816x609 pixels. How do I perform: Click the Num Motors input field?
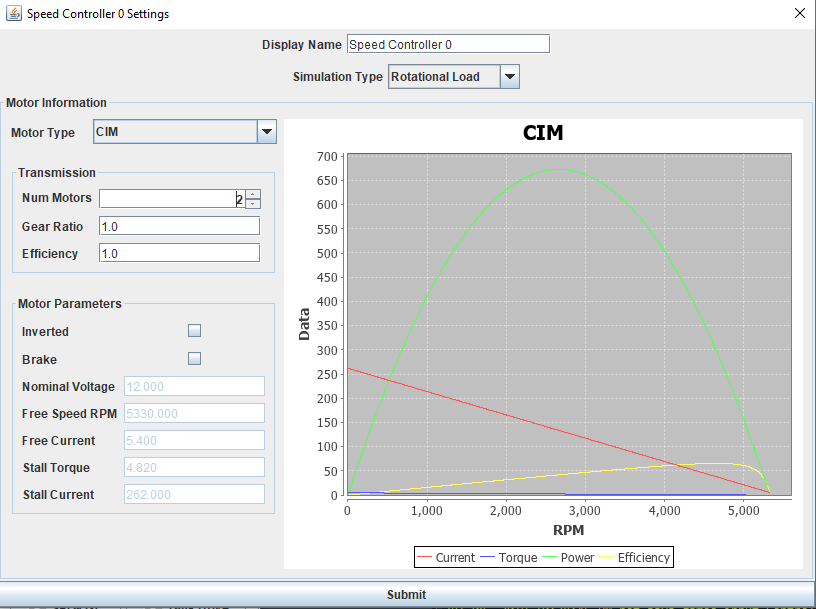(172, 199)
